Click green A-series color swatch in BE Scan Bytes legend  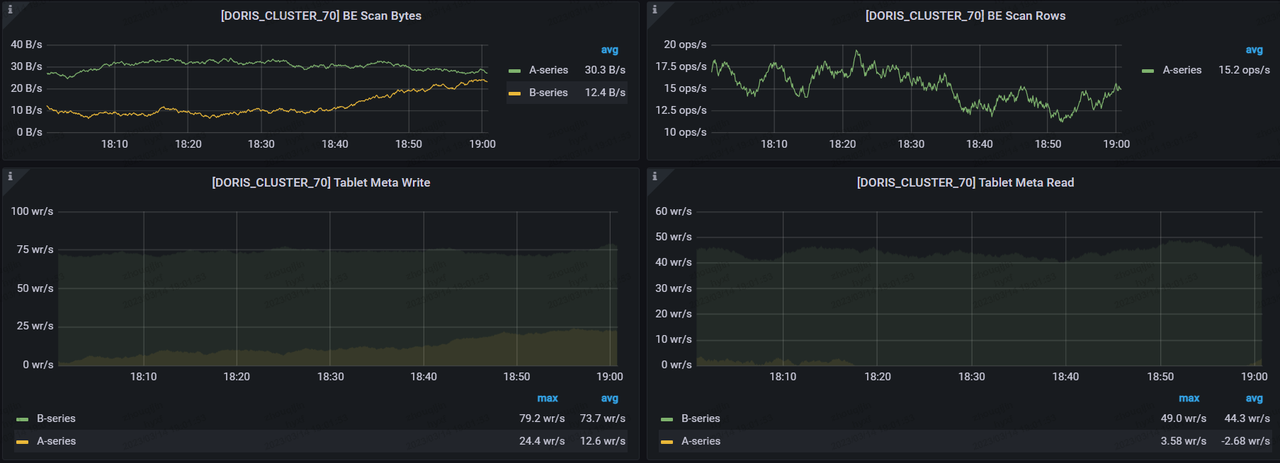(515, 71)
